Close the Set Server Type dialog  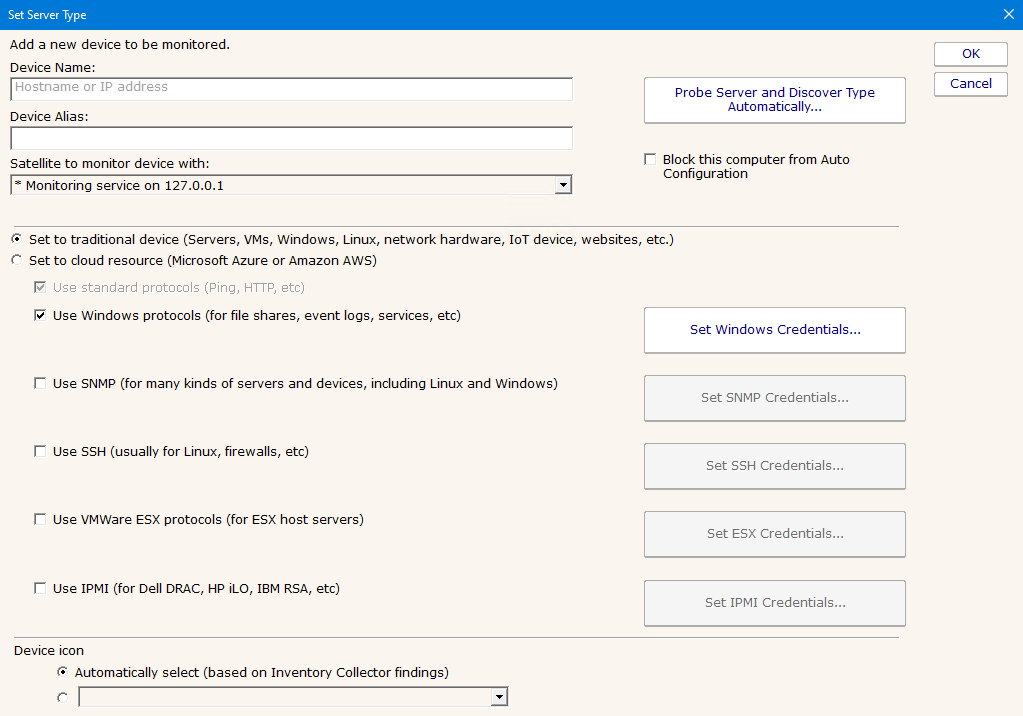[1008, 15]
